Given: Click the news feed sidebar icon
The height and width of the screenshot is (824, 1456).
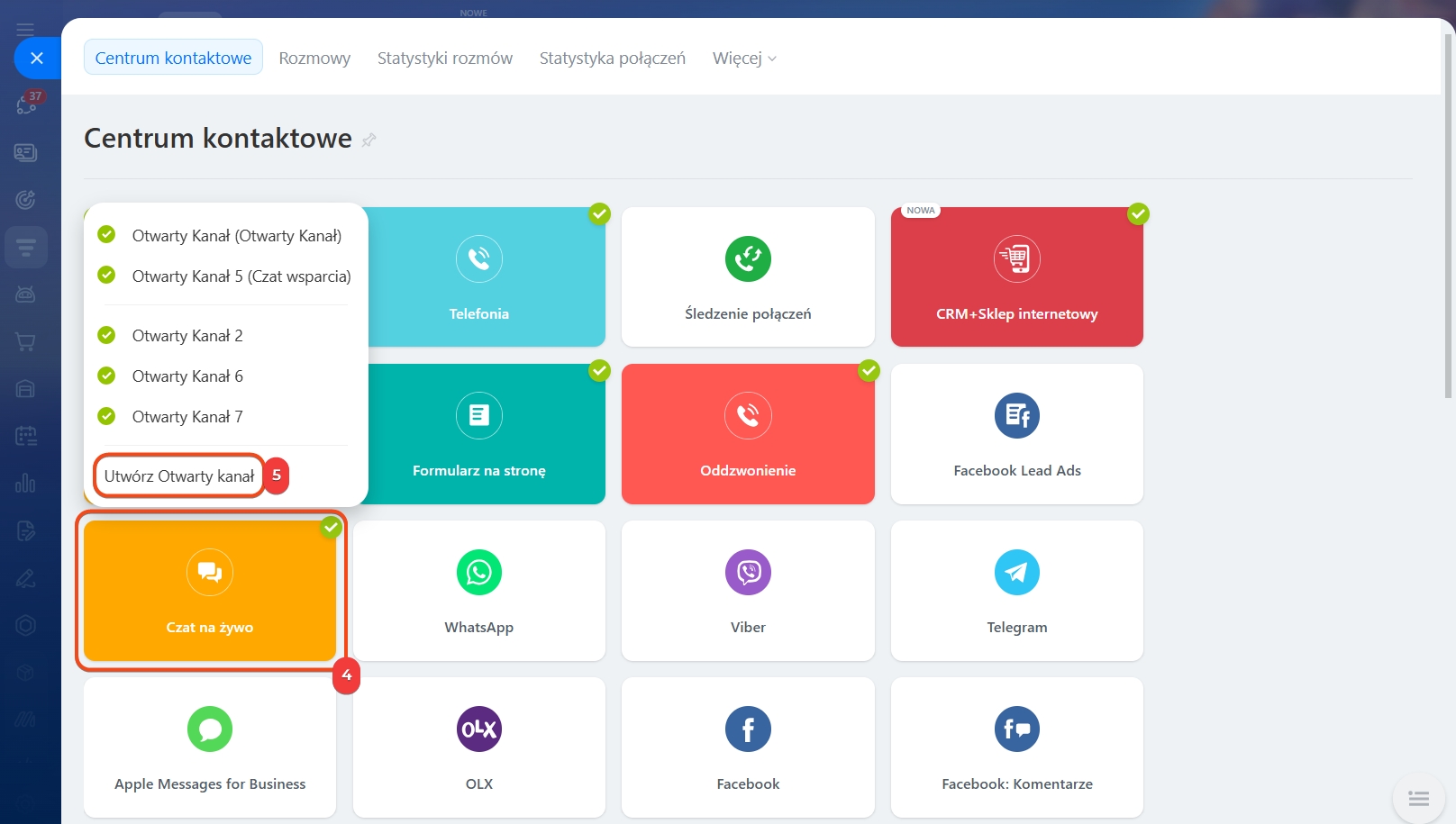Looking at the screenshot, I should tap(25, 152).
